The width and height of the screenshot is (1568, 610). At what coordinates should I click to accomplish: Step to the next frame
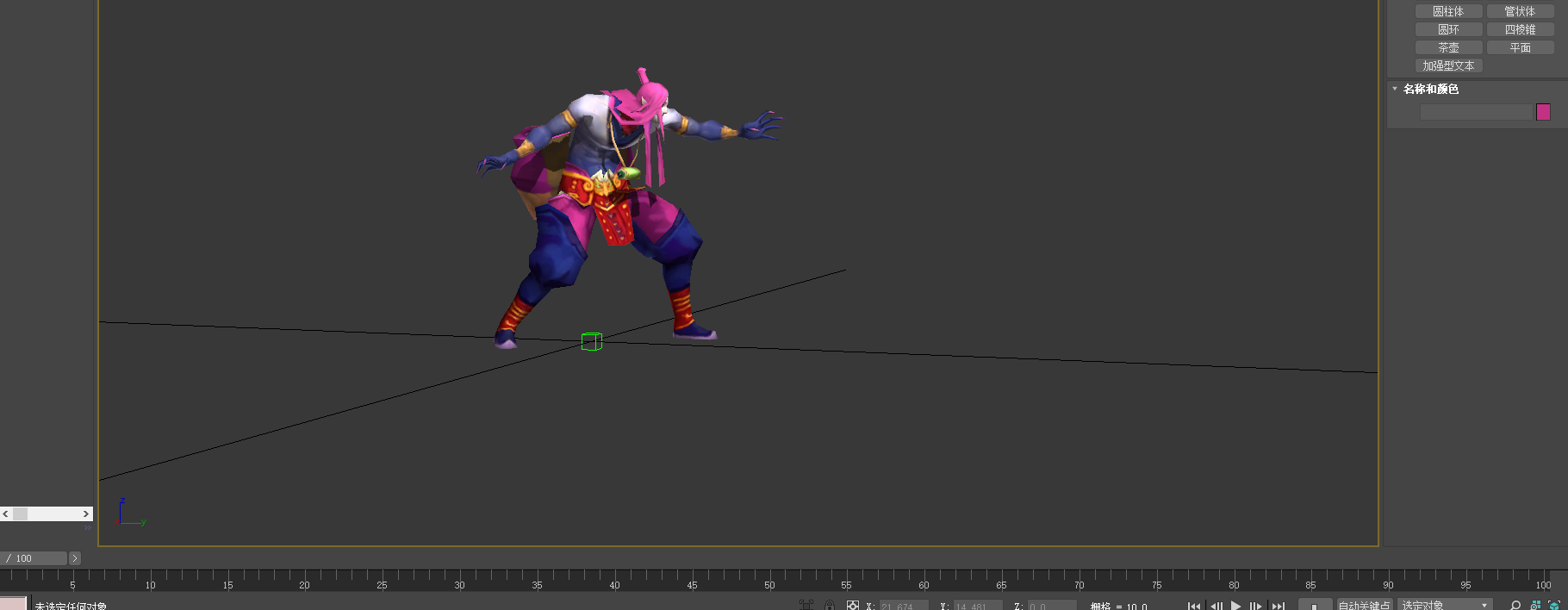(x=1256, y=606)
